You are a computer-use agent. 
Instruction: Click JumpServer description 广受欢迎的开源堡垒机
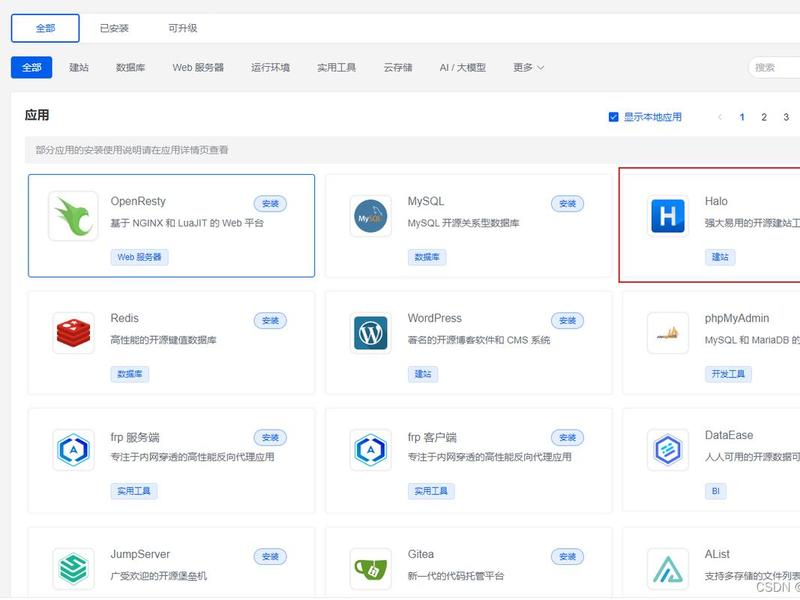[x=159, y=577]
